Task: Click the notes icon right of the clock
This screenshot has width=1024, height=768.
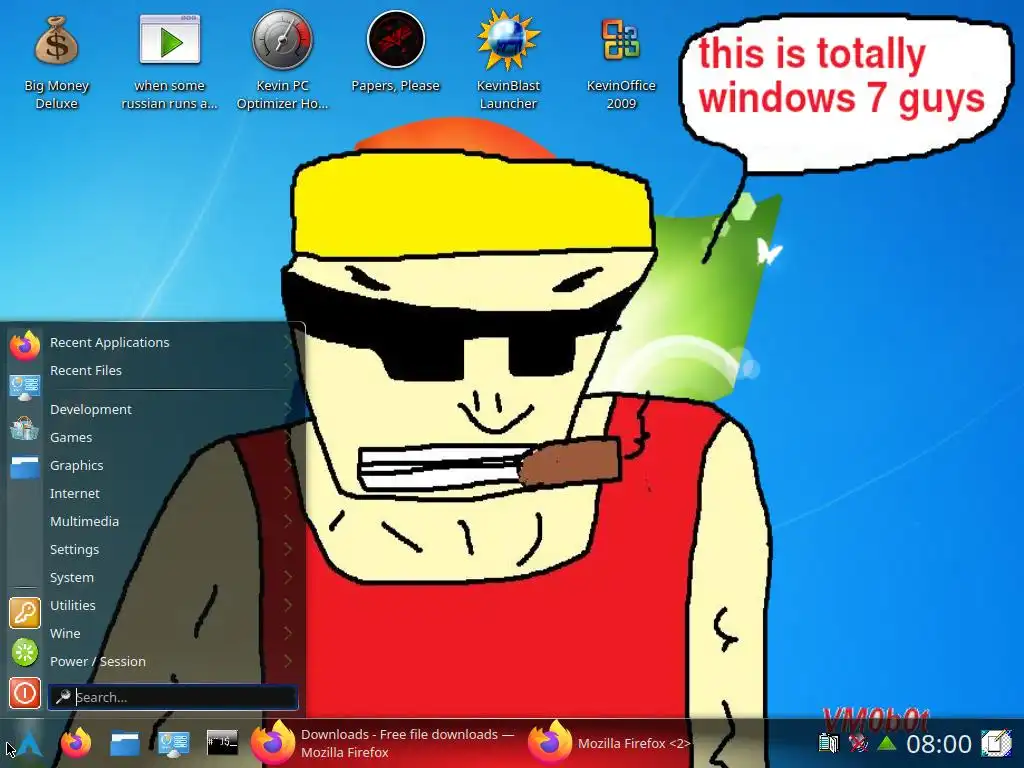Action: pos(995,743)
